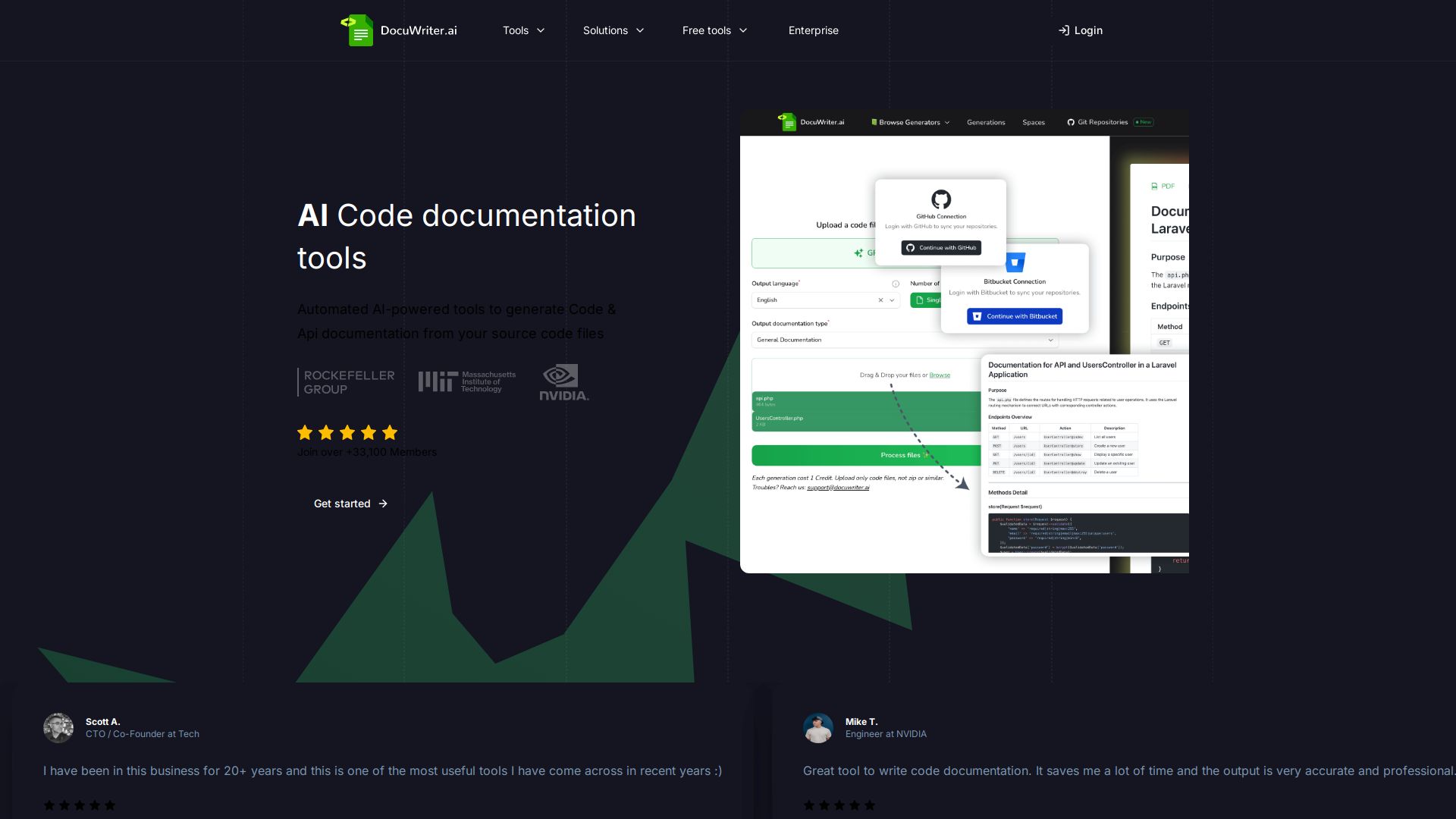Click the MIT logo
Image resolution: width=1456 pixels, height=819 pixels.
(x=466, y=381)
